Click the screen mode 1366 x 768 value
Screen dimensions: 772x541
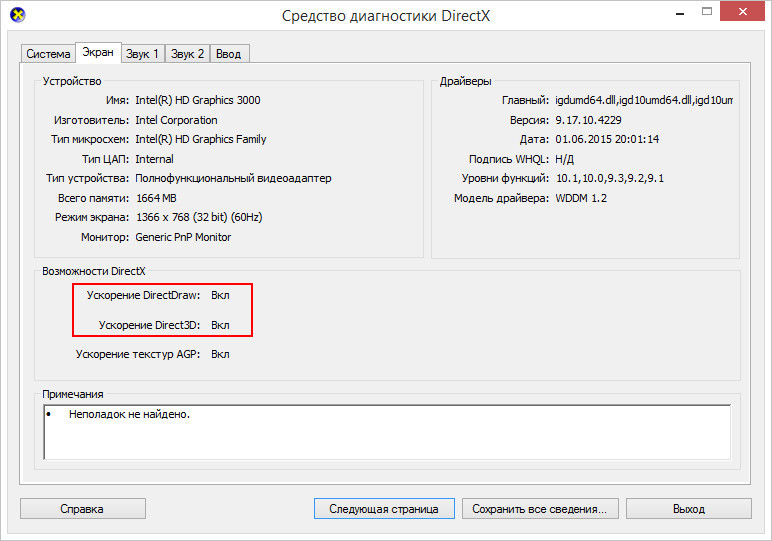pos(198,217)
